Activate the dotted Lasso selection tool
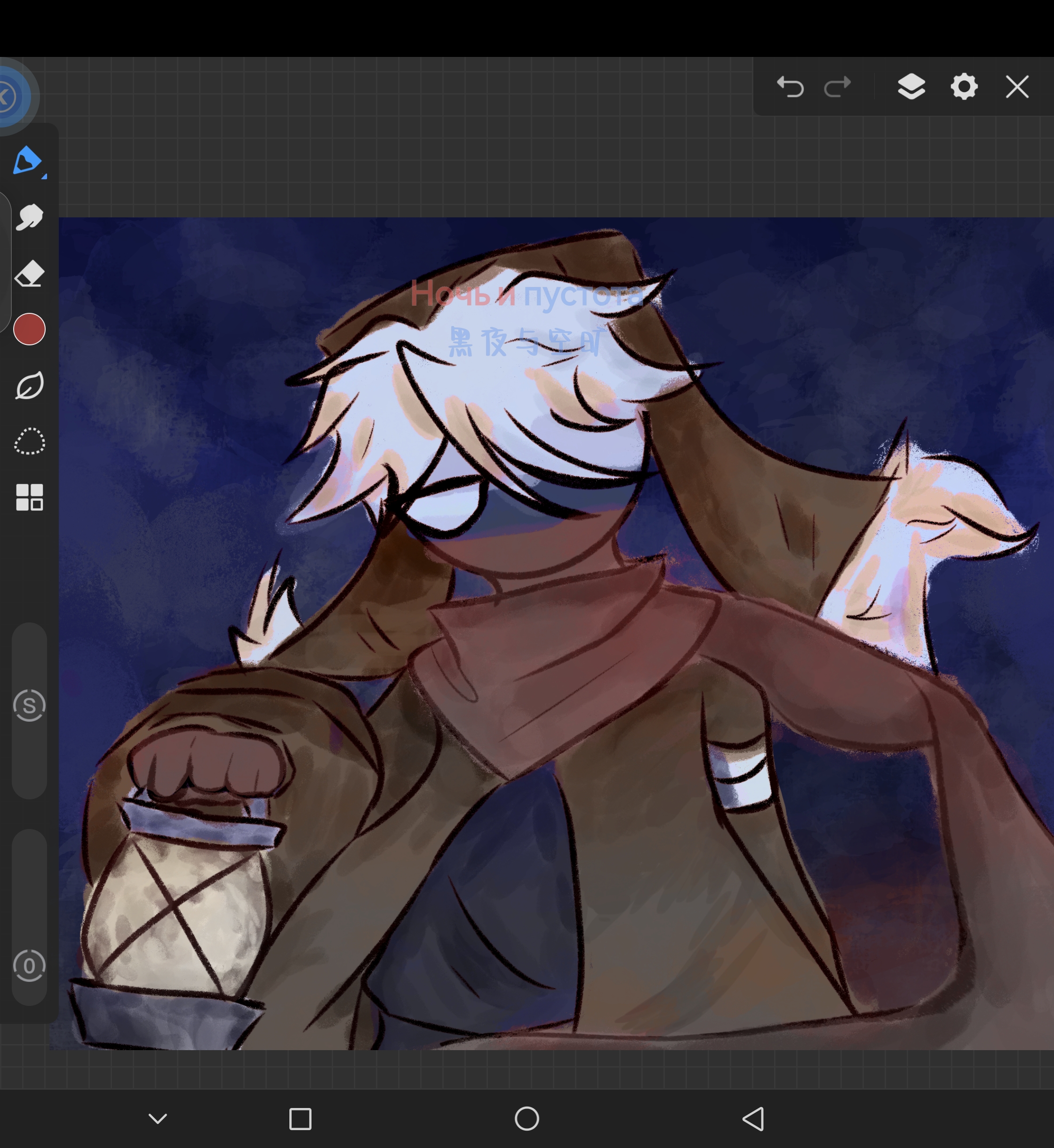This screenshot has height=1148, width=1054. [x=29, y=441]
